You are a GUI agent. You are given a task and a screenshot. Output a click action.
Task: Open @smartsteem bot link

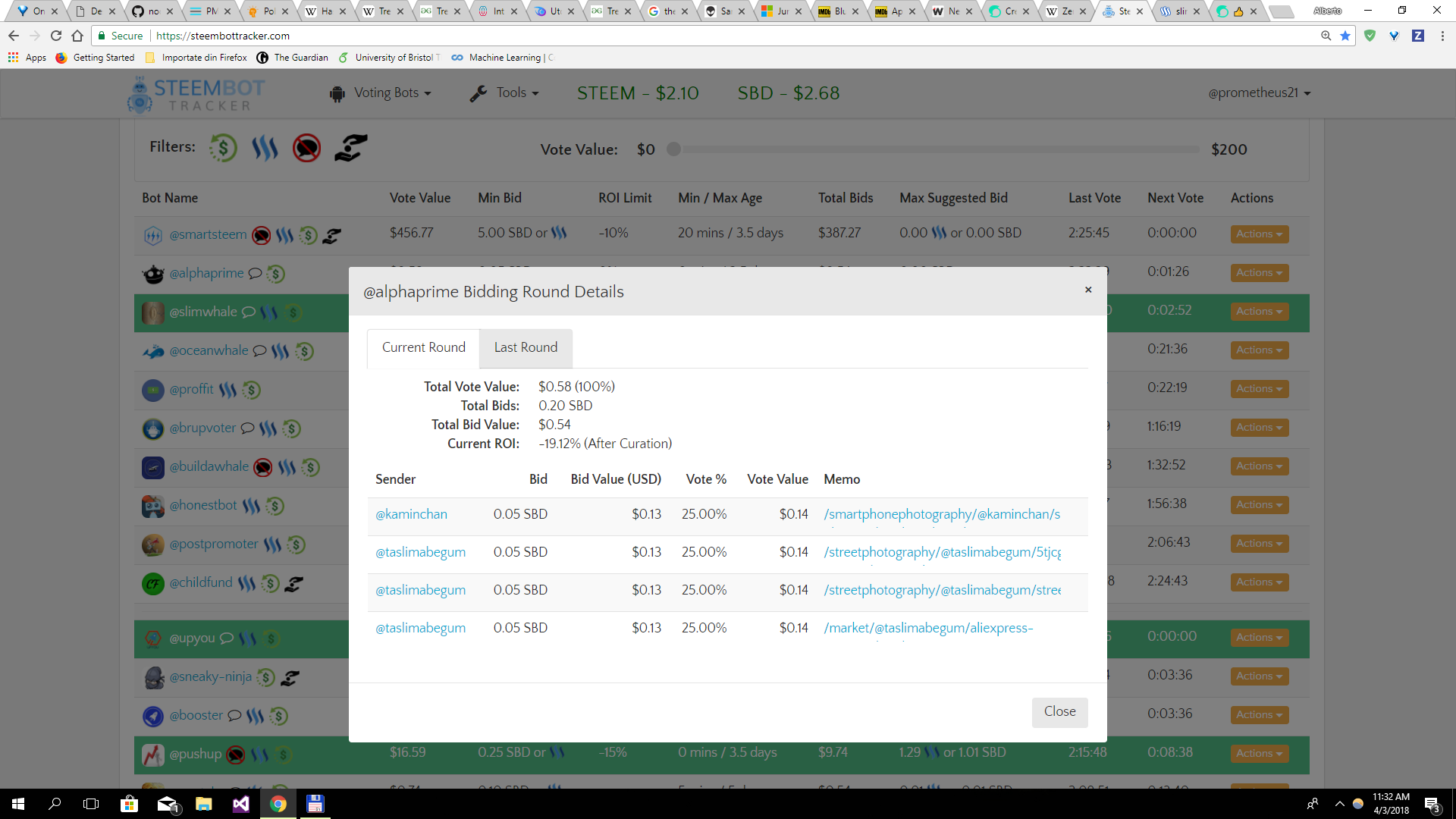click(208, 235)
